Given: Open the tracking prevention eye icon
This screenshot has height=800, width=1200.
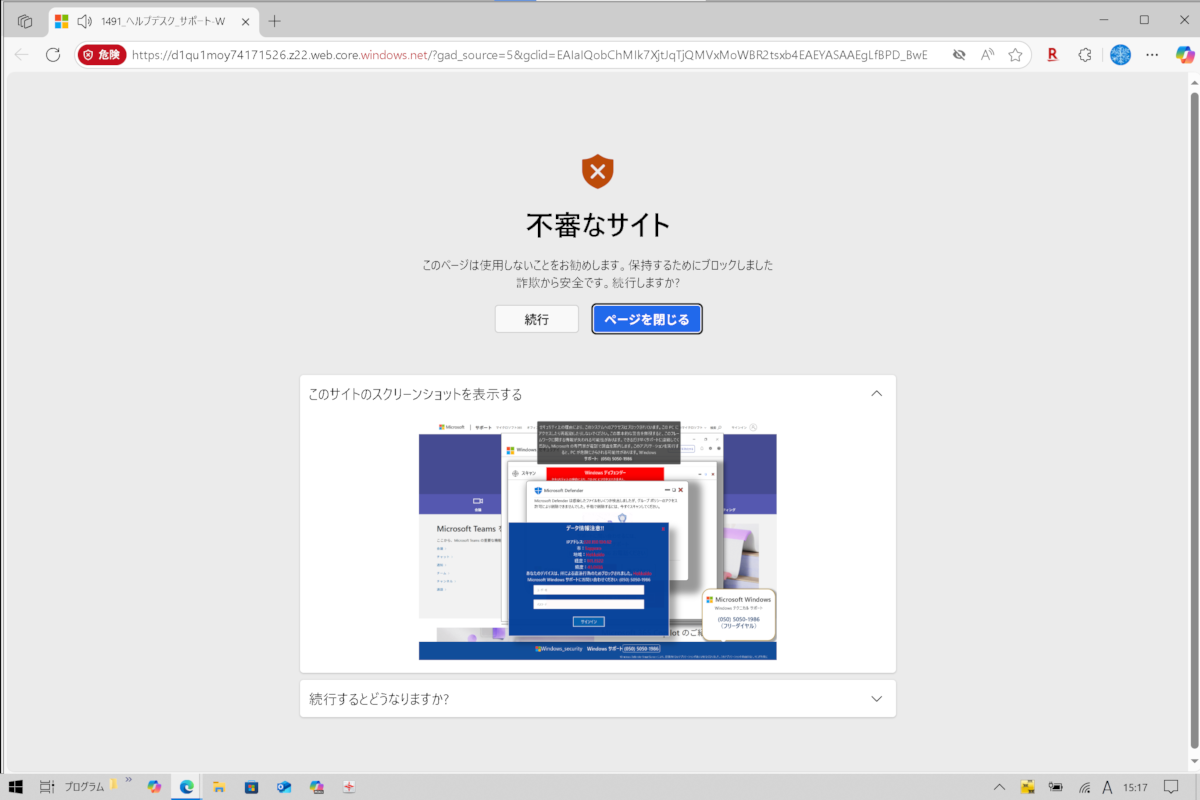Looking at the screenshot, I should (959, 55).
